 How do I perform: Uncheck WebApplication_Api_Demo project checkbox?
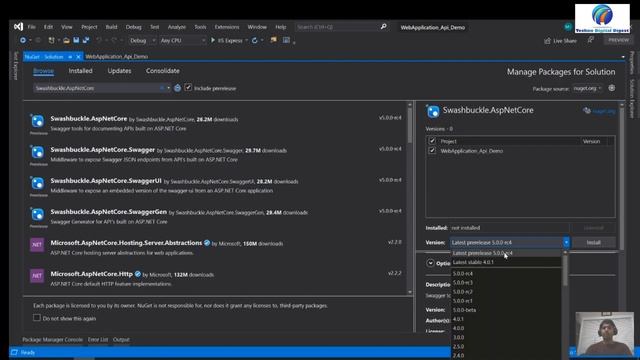point(432,151)
